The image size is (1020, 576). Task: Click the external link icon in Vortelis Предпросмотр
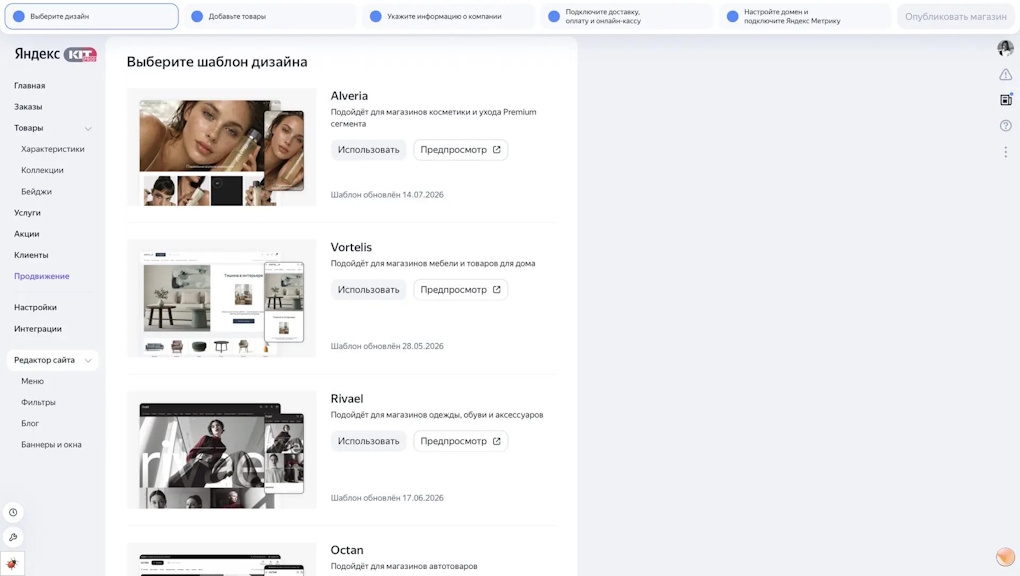click(x=496, y=290)
